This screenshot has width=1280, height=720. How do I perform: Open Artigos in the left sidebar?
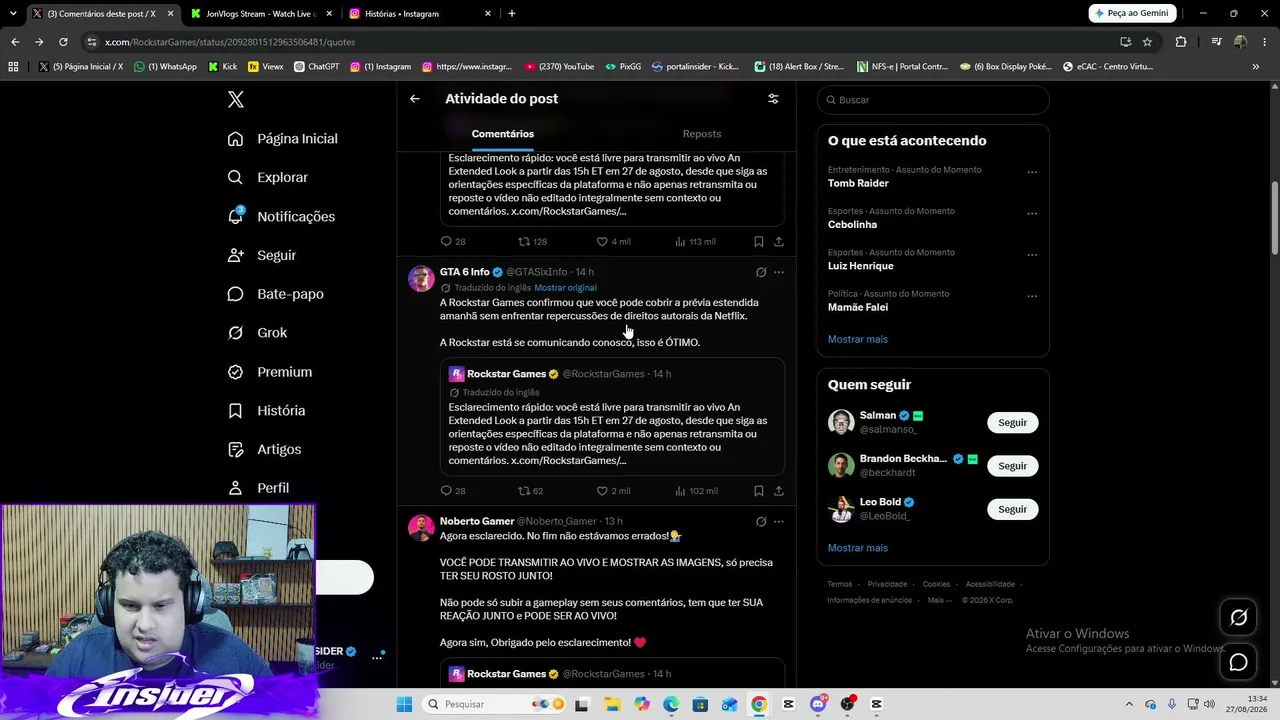pyautogui.click(x=264, y=449)
